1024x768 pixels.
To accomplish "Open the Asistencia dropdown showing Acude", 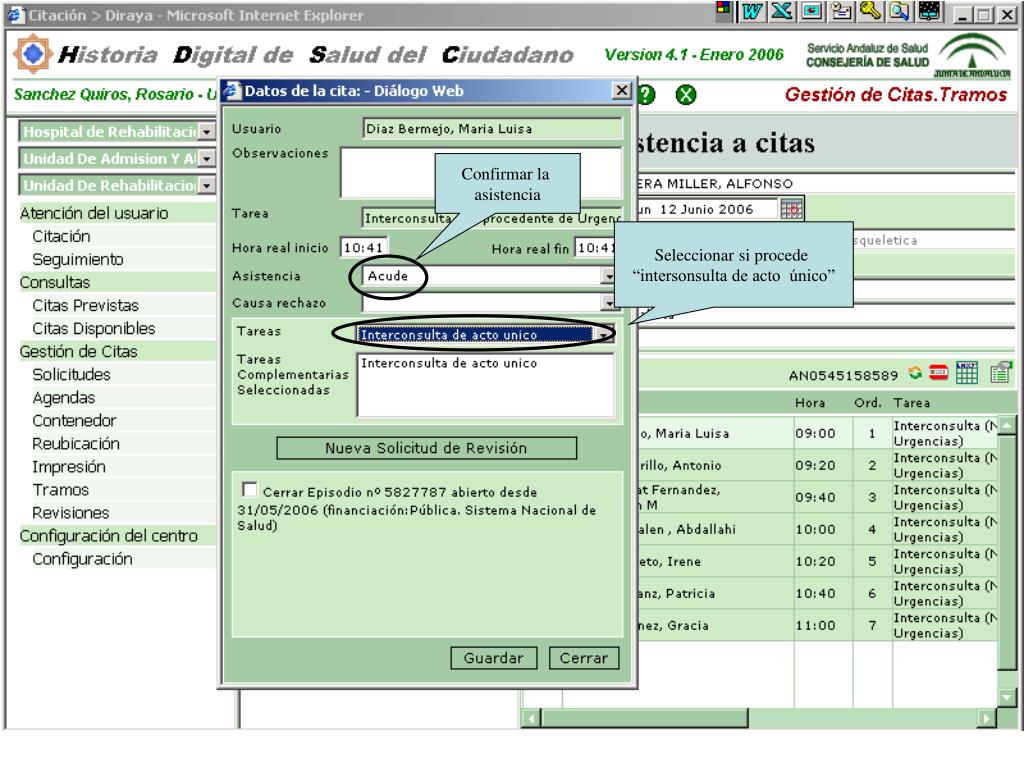I will [607, 276].
